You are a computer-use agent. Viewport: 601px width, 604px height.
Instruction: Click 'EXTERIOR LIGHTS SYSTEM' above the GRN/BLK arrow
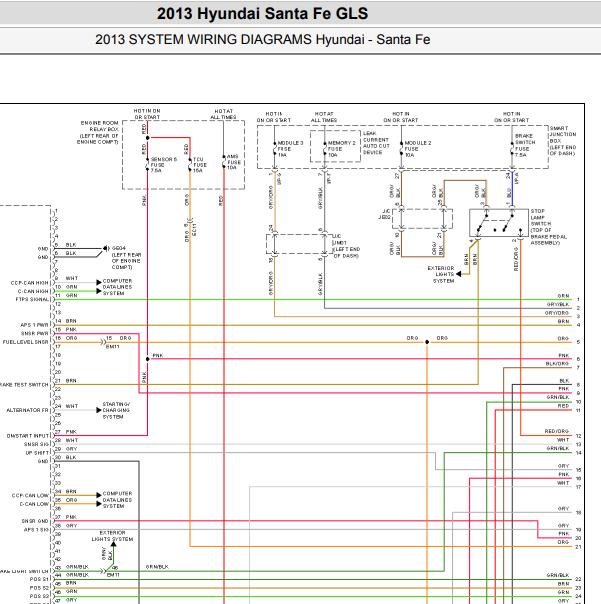112,536
